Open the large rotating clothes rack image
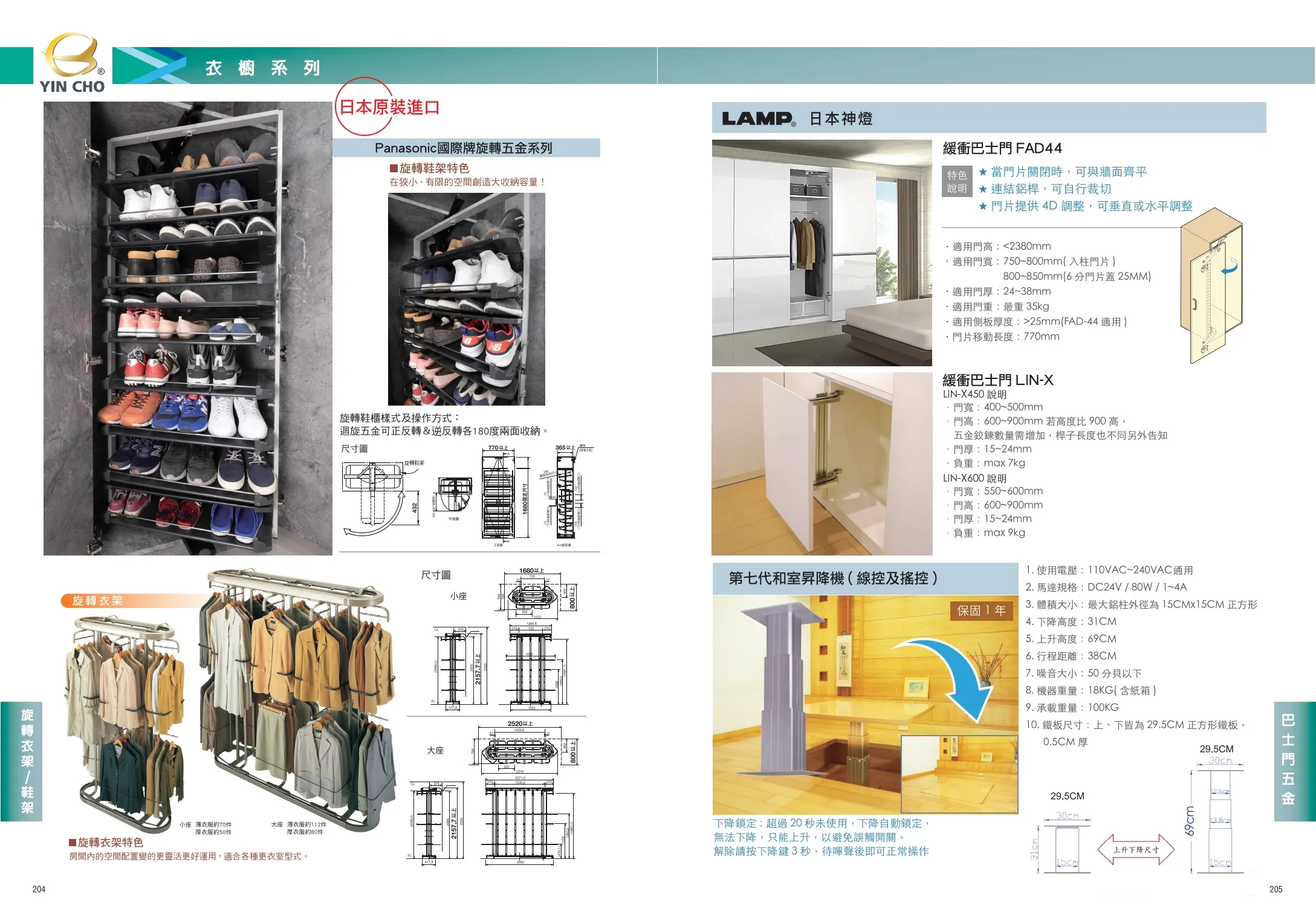Image resolution: width=1316 pixels, height=923 pixels. 297,701
